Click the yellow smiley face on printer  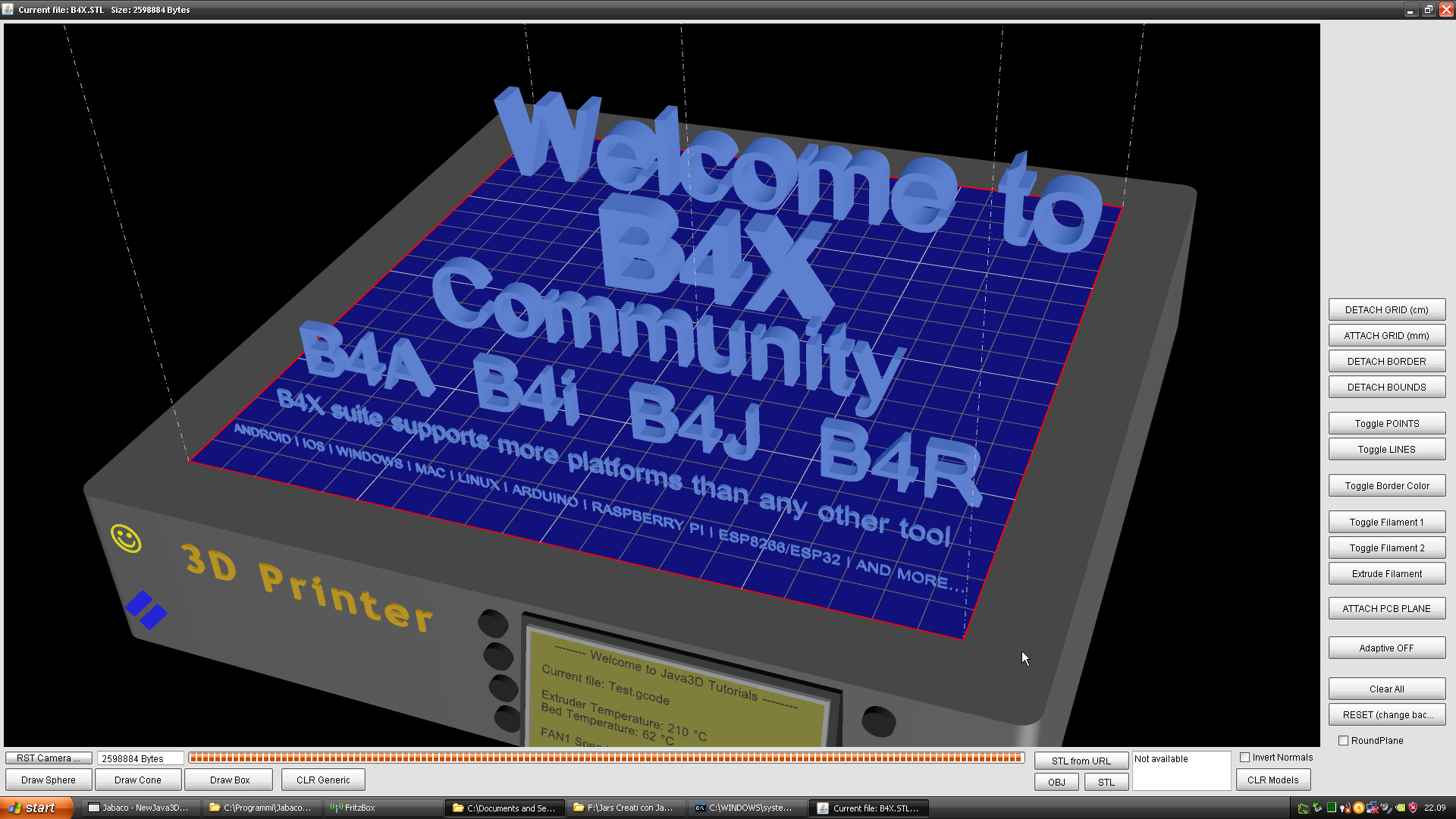(x=126, y=538)
